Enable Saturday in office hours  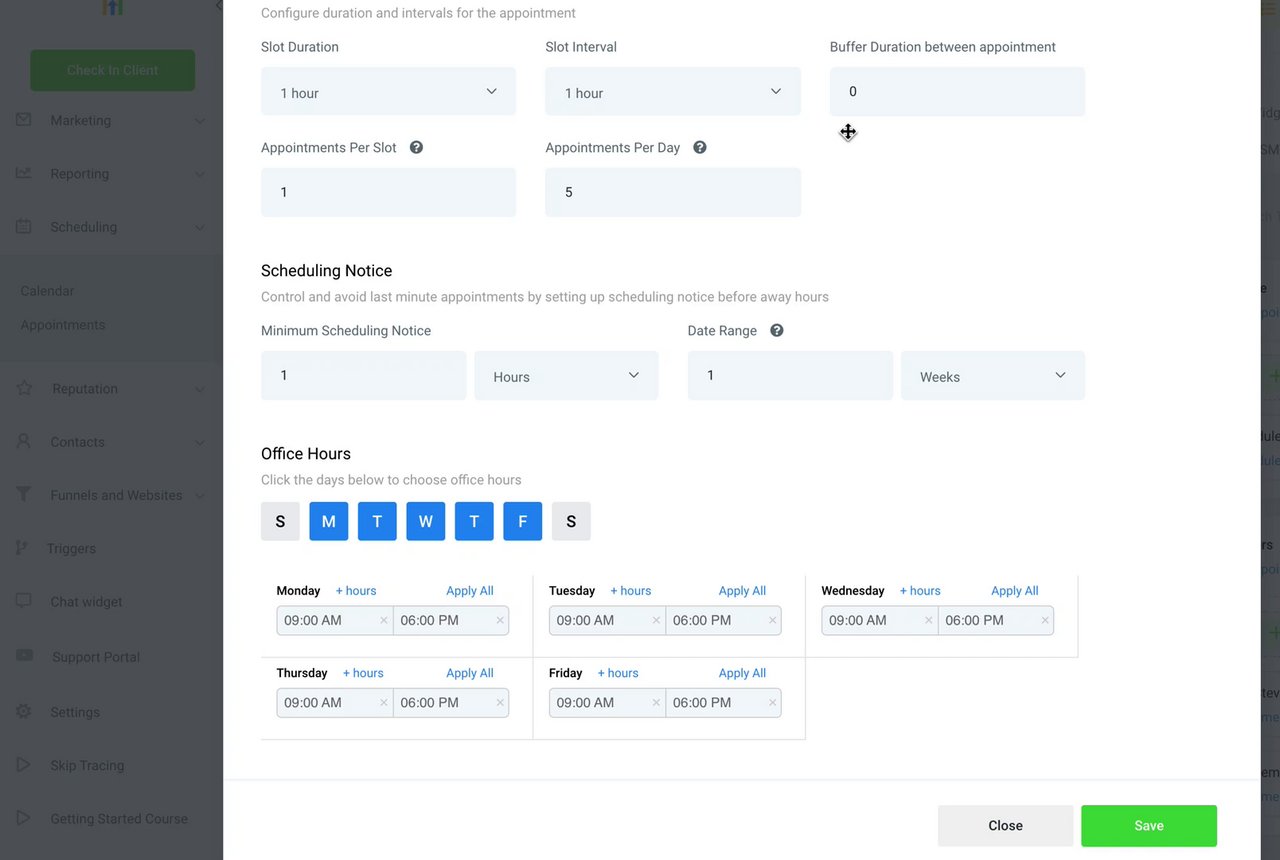tap(571, 521)
